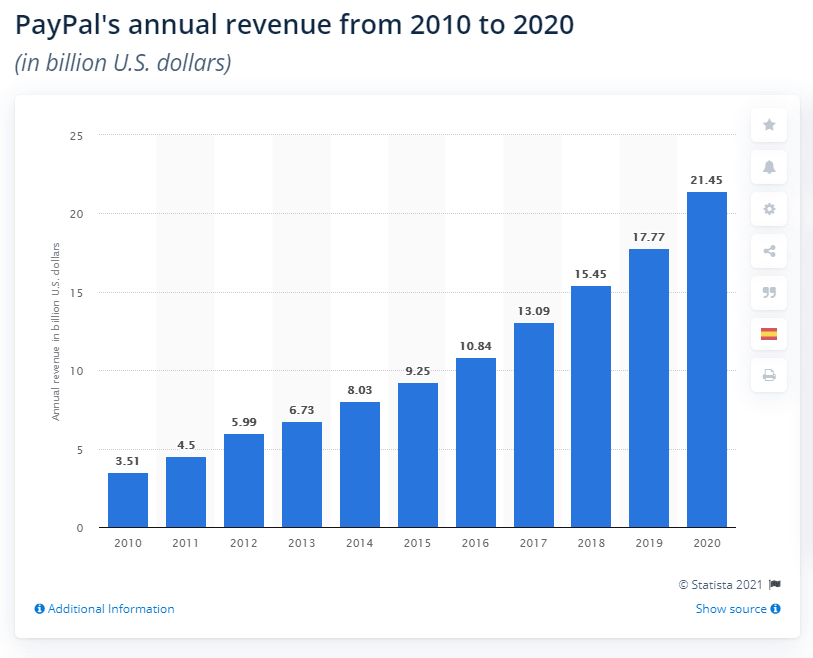The image size is (813, 658).
Task: Click the y-axis tick label 25
Action: [x=76, y=136]
